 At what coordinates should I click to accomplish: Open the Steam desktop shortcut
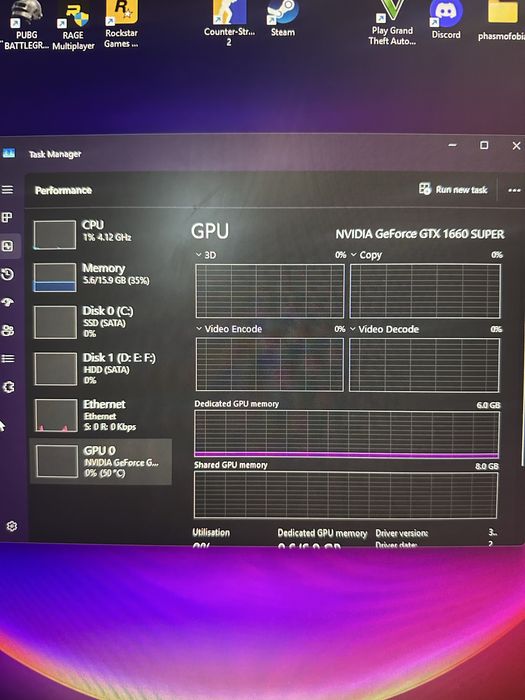pyautogui.click(x=282, y=19)
